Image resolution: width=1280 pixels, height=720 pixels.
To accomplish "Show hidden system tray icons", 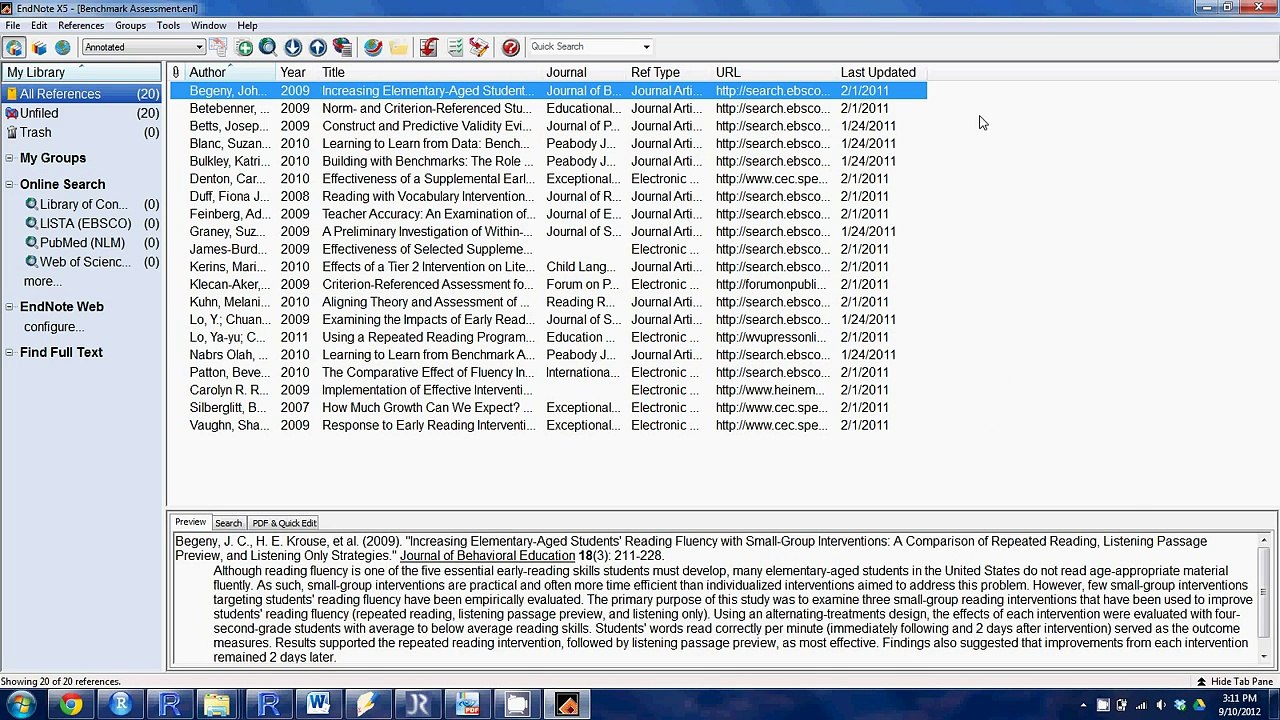I will (x=1084, y=705).
